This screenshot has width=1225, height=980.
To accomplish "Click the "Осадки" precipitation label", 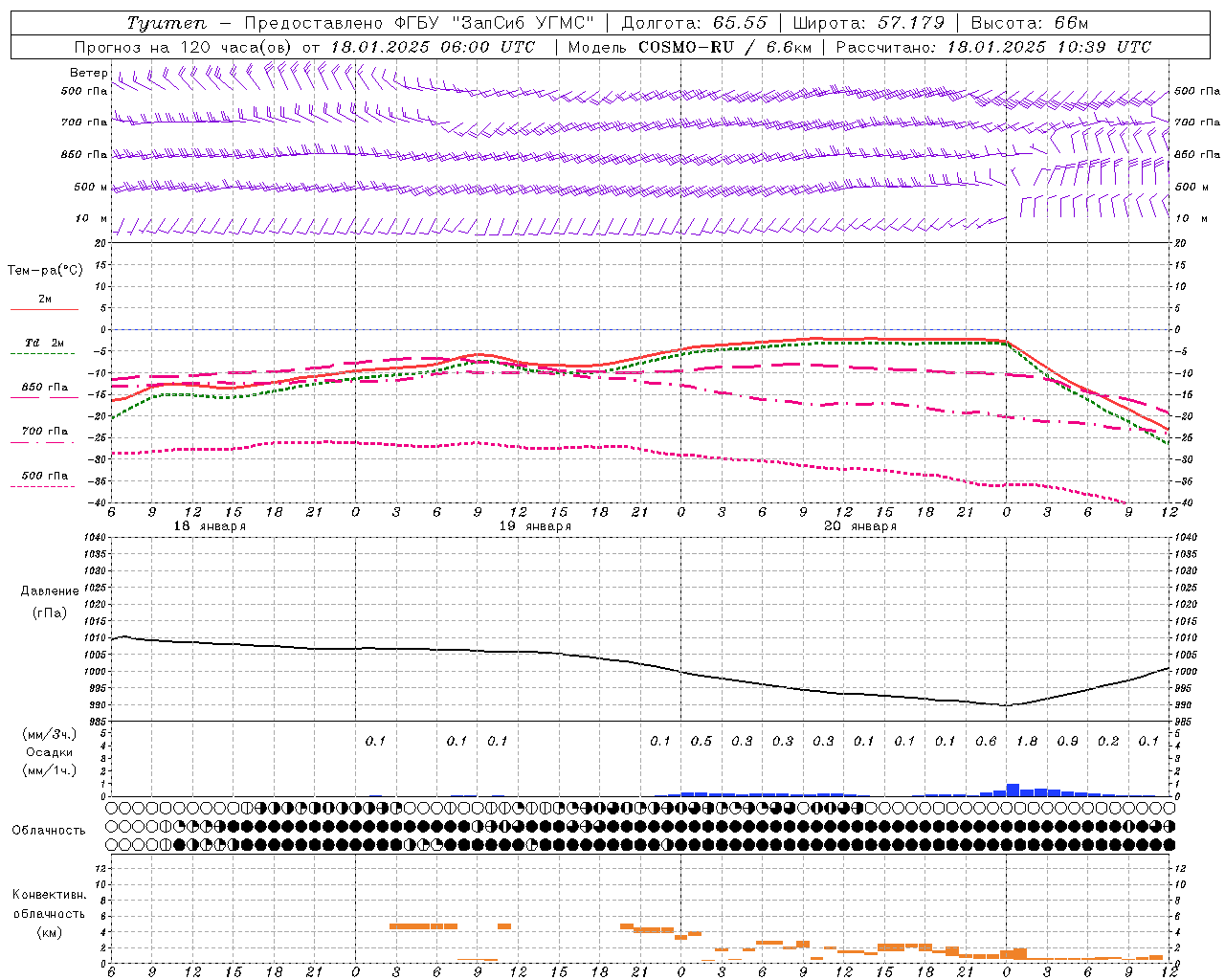I will click(50, 752).
